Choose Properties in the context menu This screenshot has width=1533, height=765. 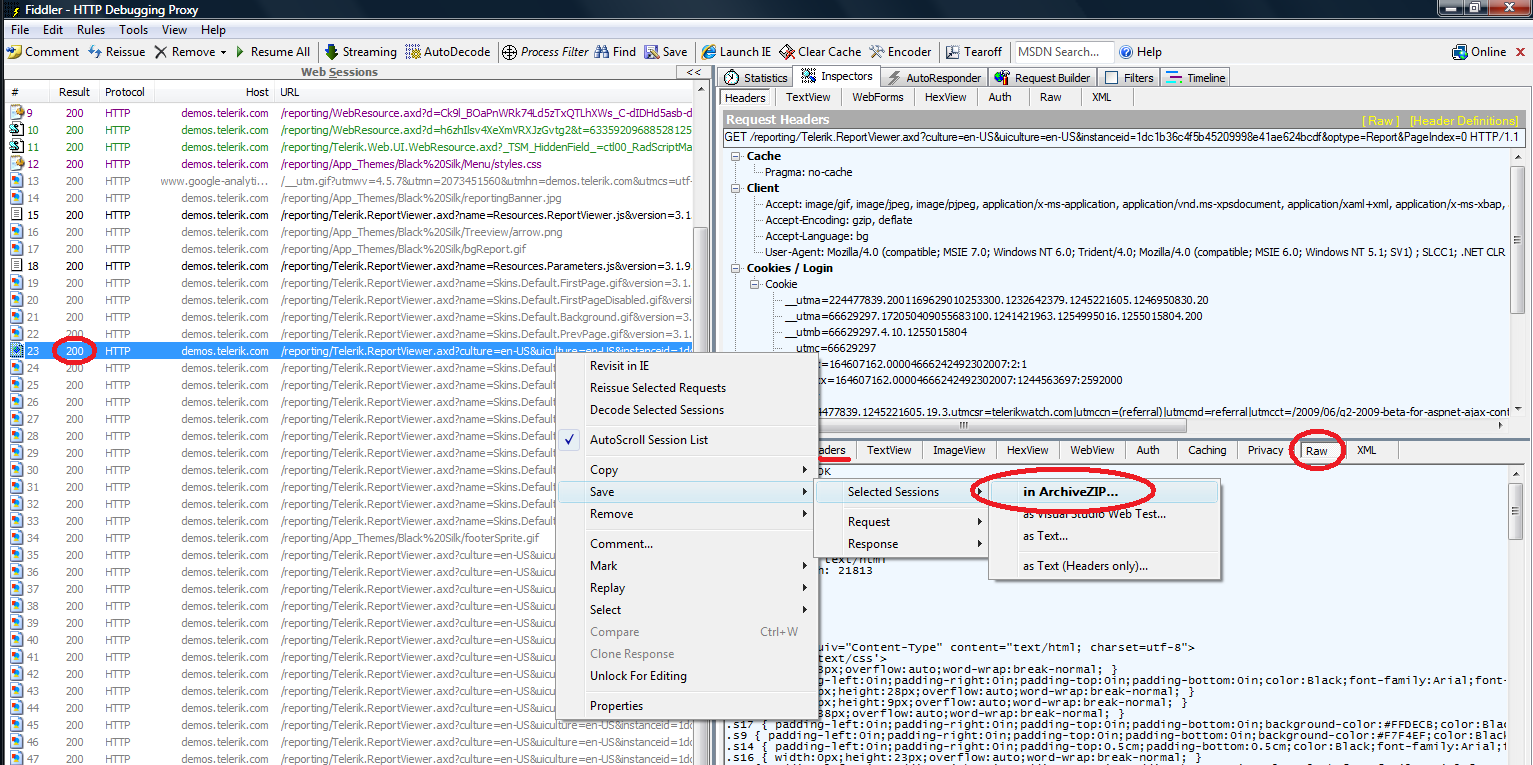pos(685,706)
